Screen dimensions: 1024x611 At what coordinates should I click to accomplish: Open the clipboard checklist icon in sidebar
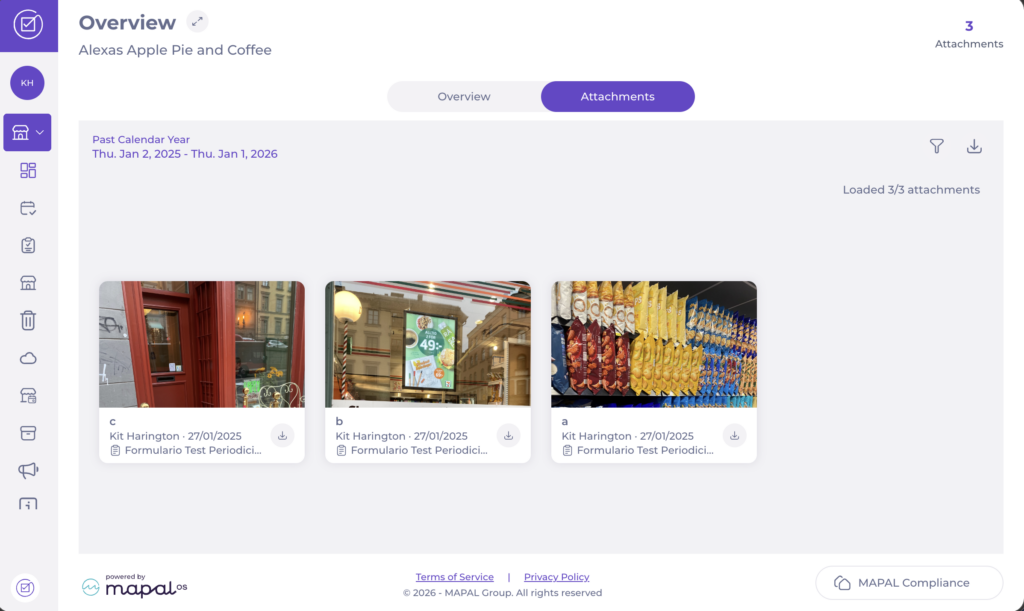28,245
